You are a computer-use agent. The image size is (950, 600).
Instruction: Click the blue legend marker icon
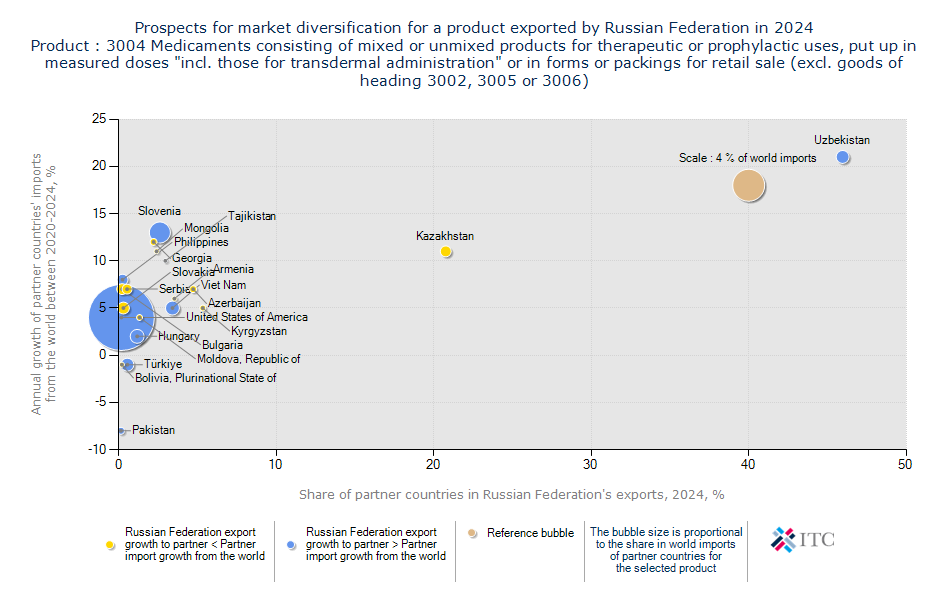point(292,545)
